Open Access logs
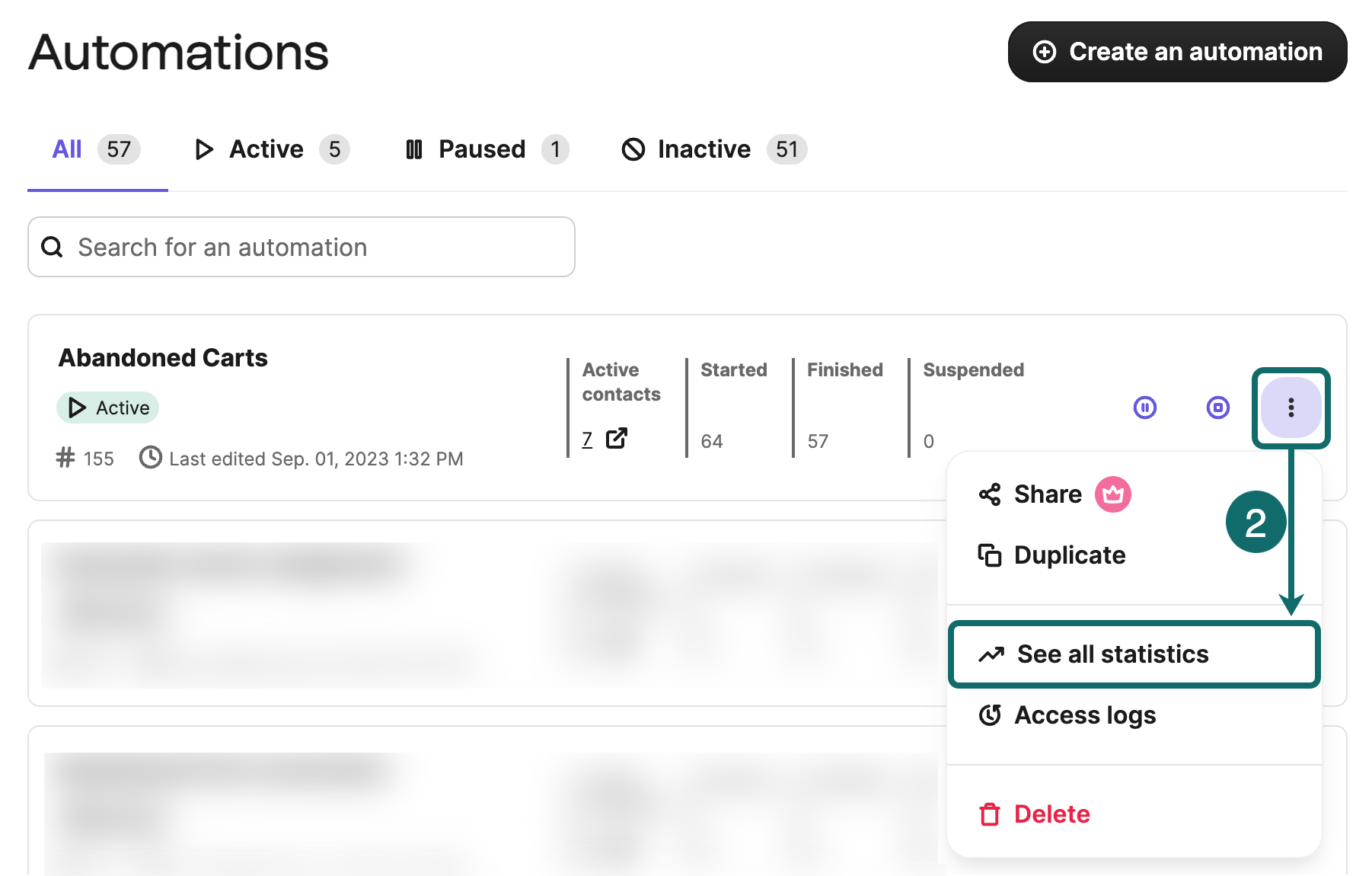 [x=1084, y=715]
